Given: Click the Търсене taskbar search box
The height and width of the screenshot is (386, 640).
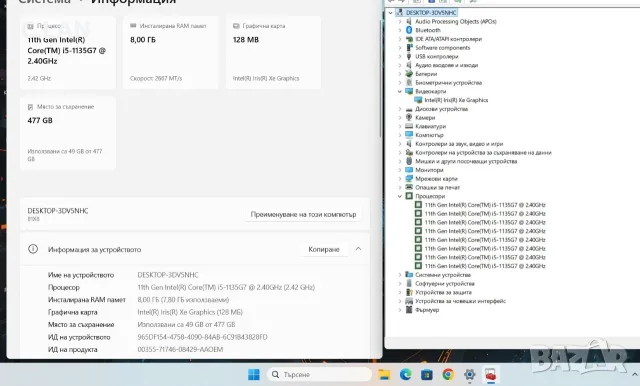Looking at the screenshot, I should (x=320, y=374).
